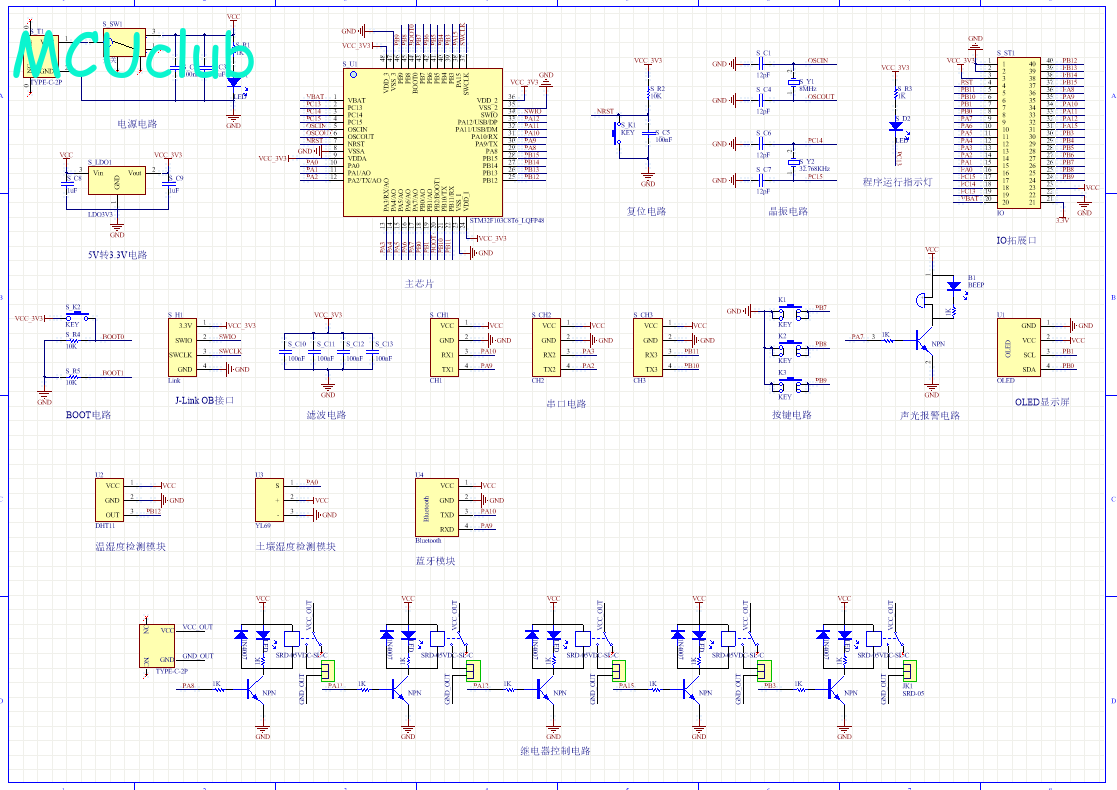
Task: Select the S_K2 BOOT KEY switch
Action: (x=76, y=315)
